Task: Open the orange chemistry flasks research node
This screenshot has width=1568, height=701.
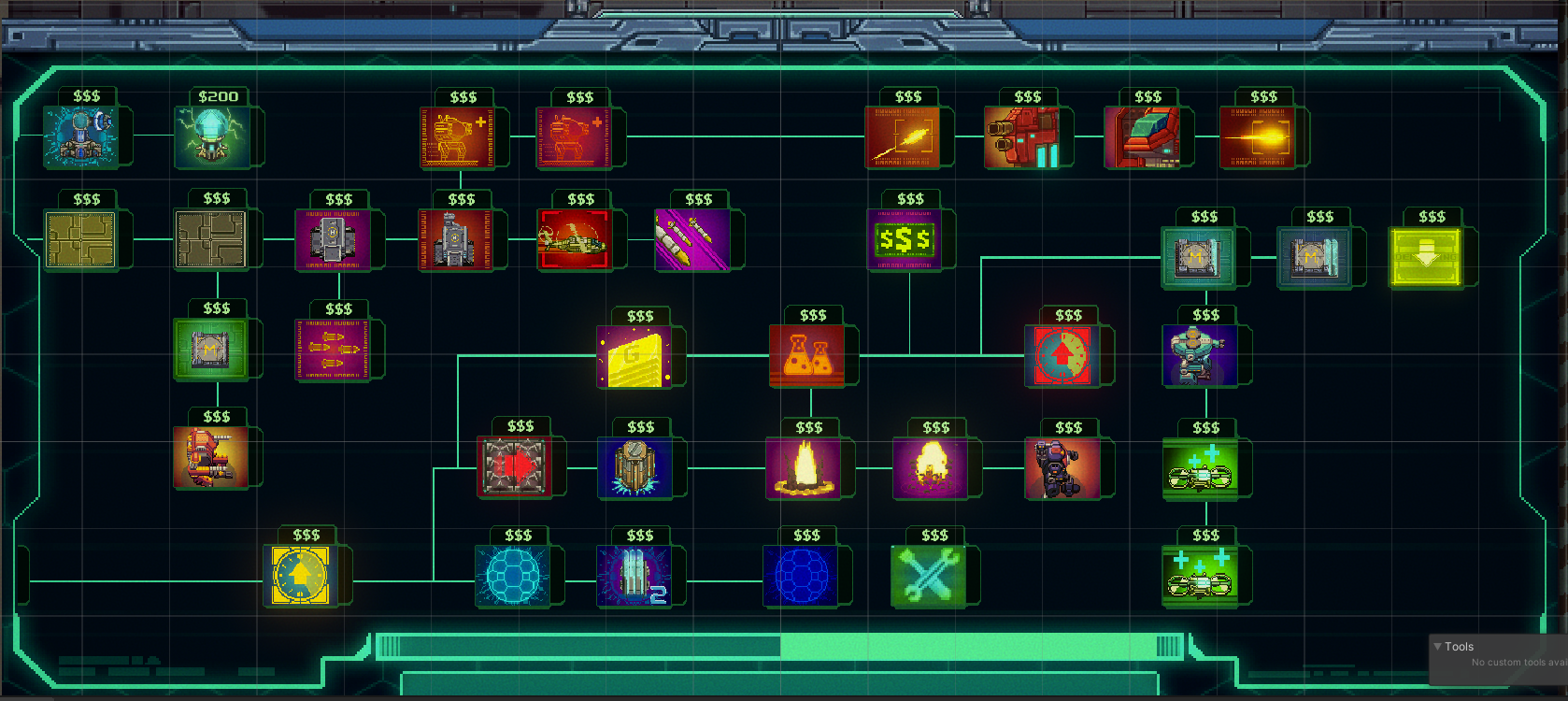Action: point(807,356)
